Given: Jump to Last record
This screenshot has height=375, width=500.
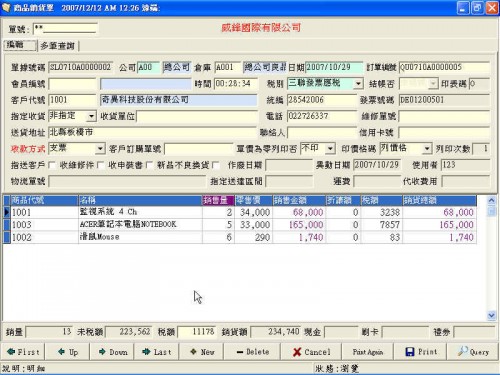Looking at the screenshot, I should pyautogui.click(x=157, y=352).
